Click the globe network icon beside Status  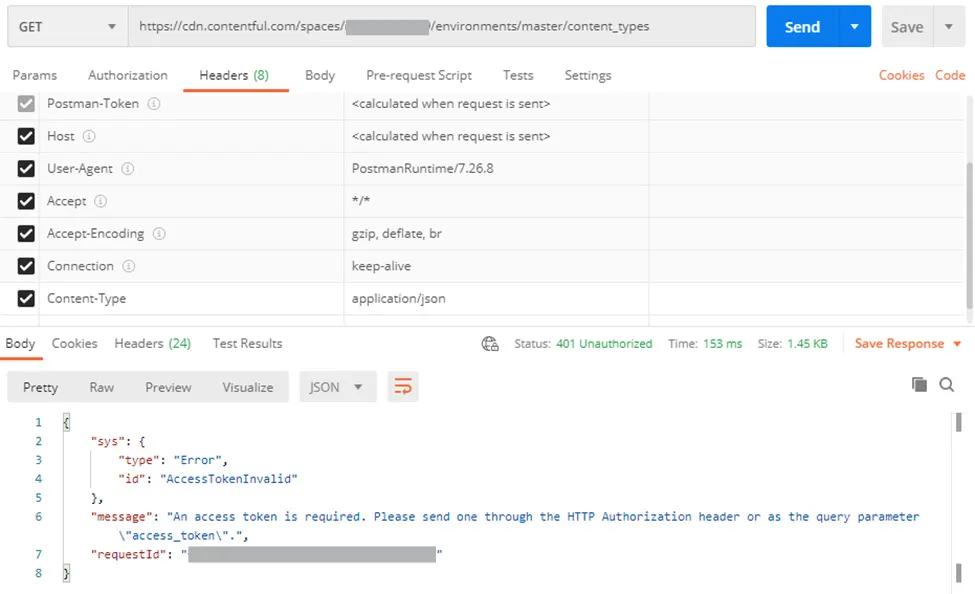[490, 344]
